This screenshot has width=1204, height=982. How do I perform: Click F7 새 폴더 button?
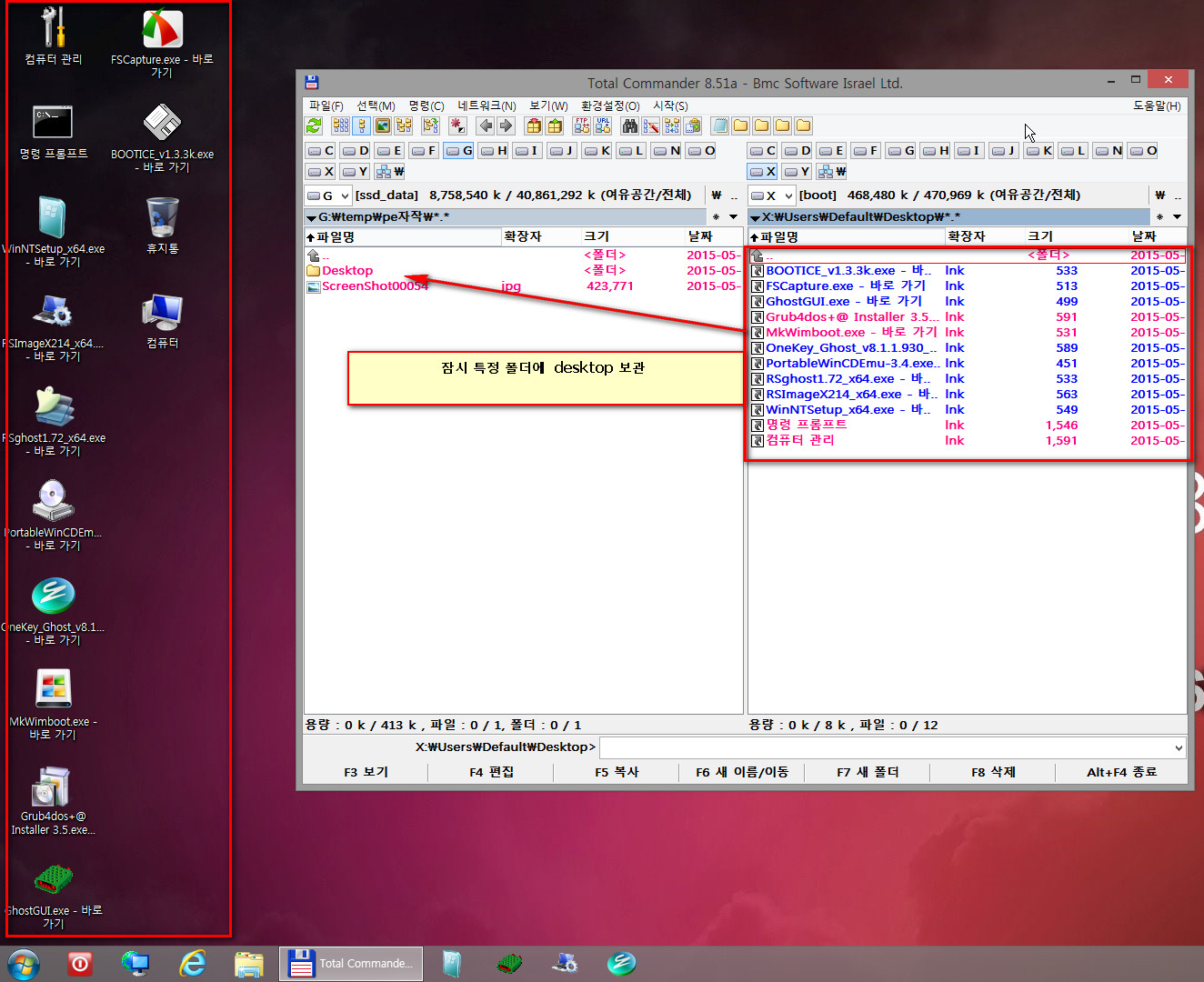868,772
